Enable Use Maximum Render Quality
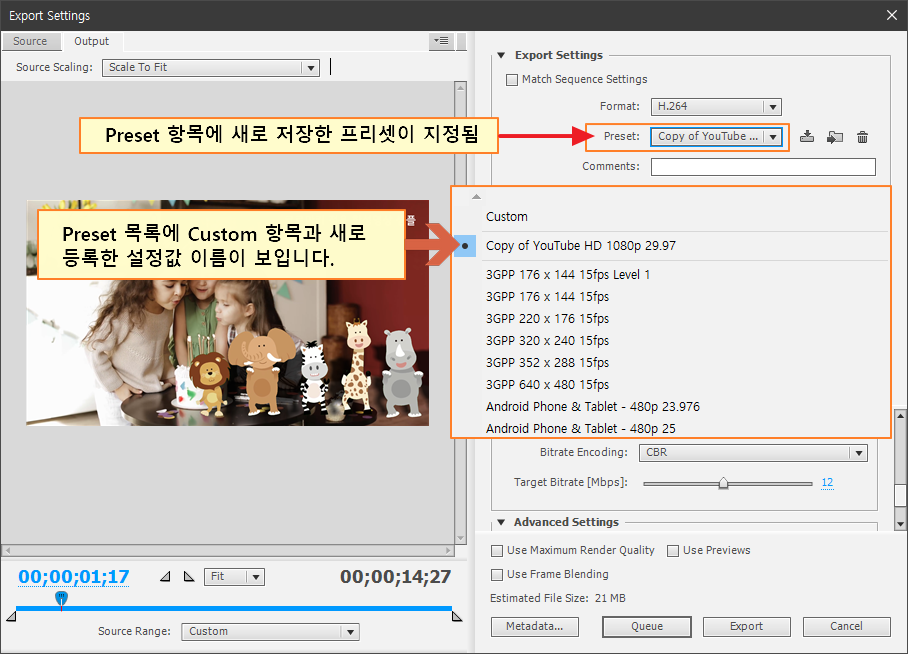The height and width of the screenshot is (654, 908). click(497, 551)
